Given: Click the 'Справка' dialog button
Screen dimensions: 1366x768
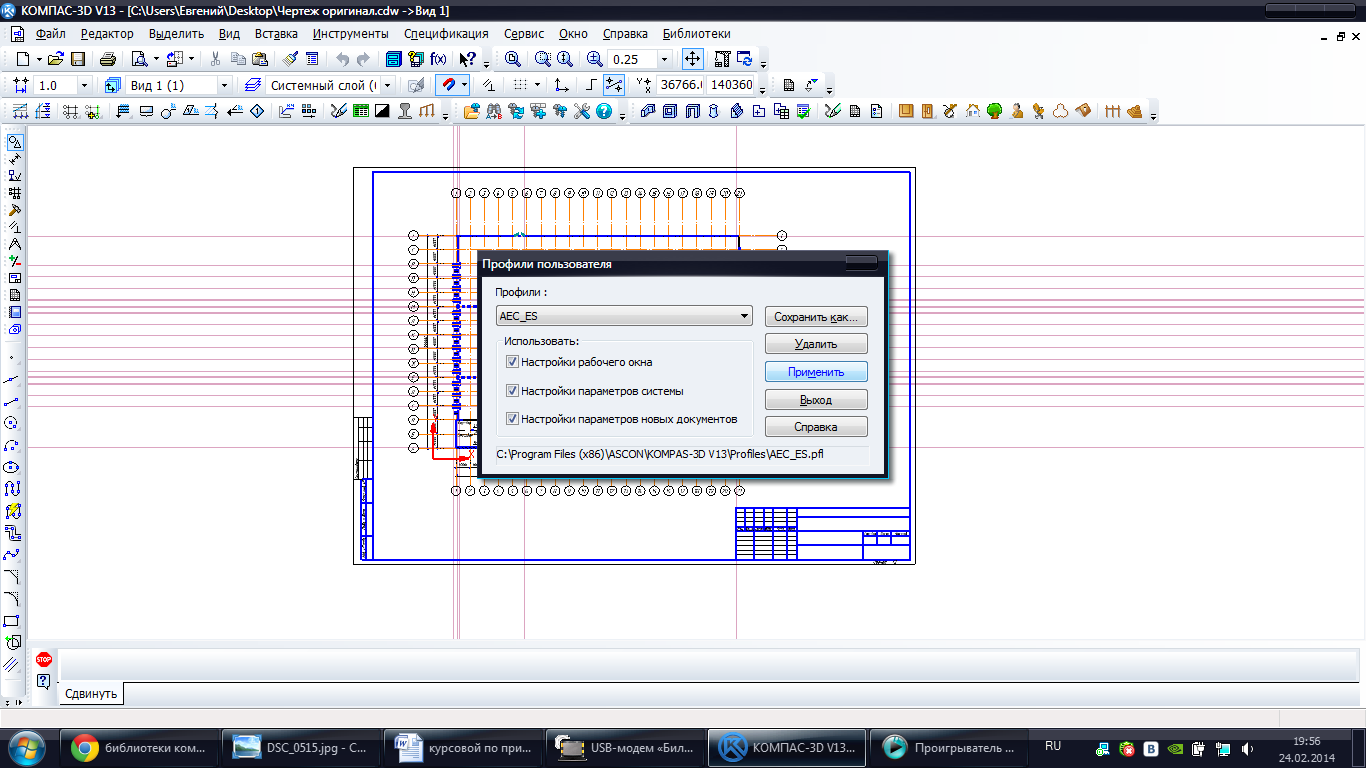Looking at the screenshot, I should 816,427.
